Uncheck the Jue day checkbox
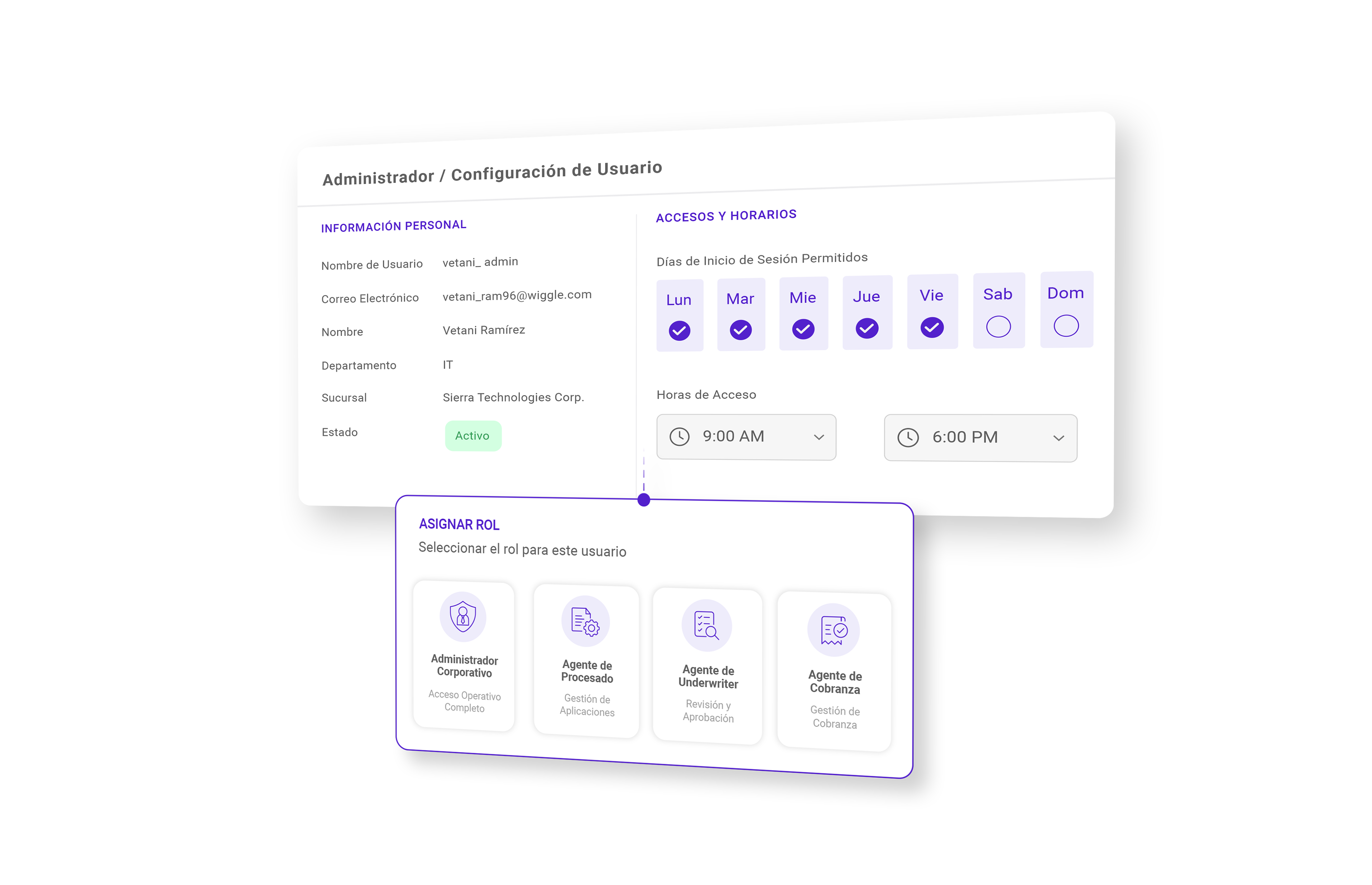This screenshot has height=885, width=1372. pyautogui.click(x=867, y=328)
